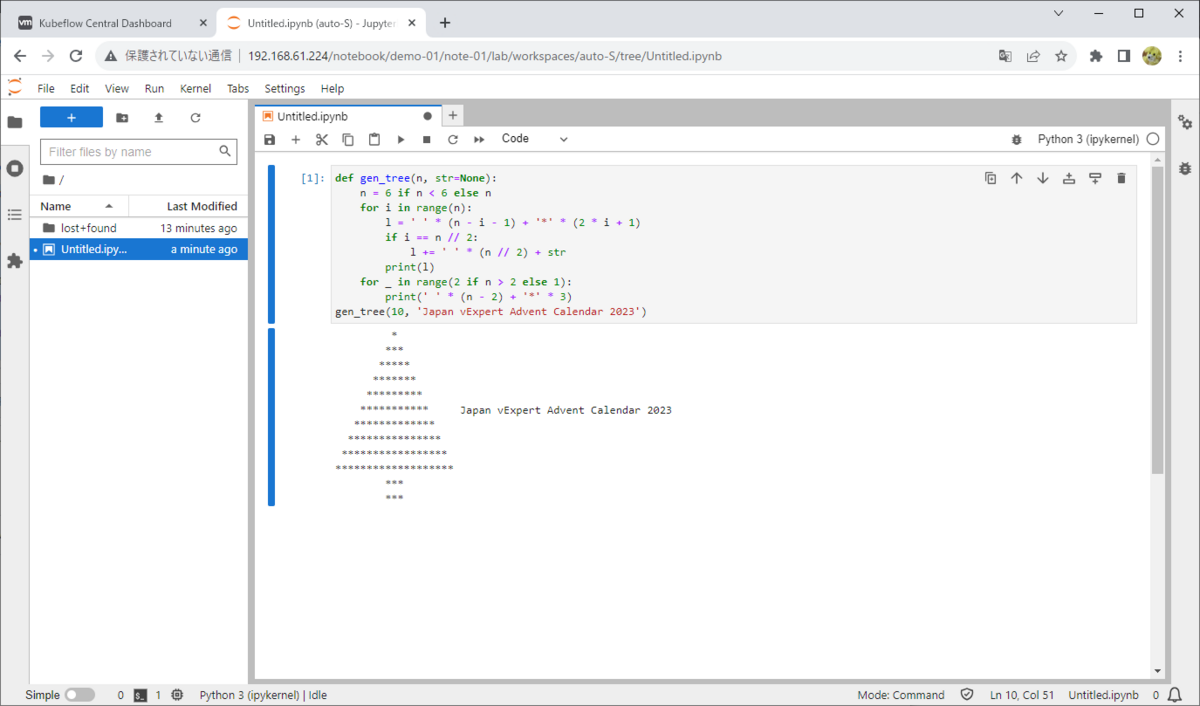Open the File menu
The height and width of the screenshot is (706, 1200).
pos(46,88)
